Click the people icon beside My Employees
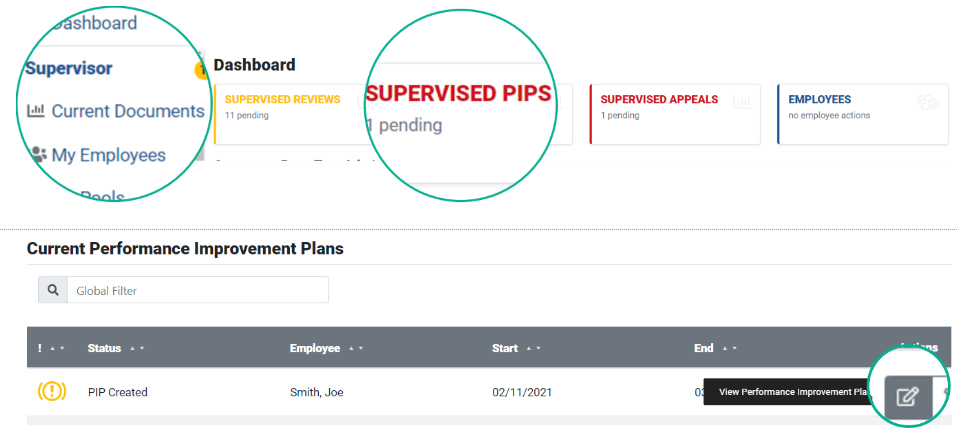Screen dimensions: 957x435 tap(38, 154)
